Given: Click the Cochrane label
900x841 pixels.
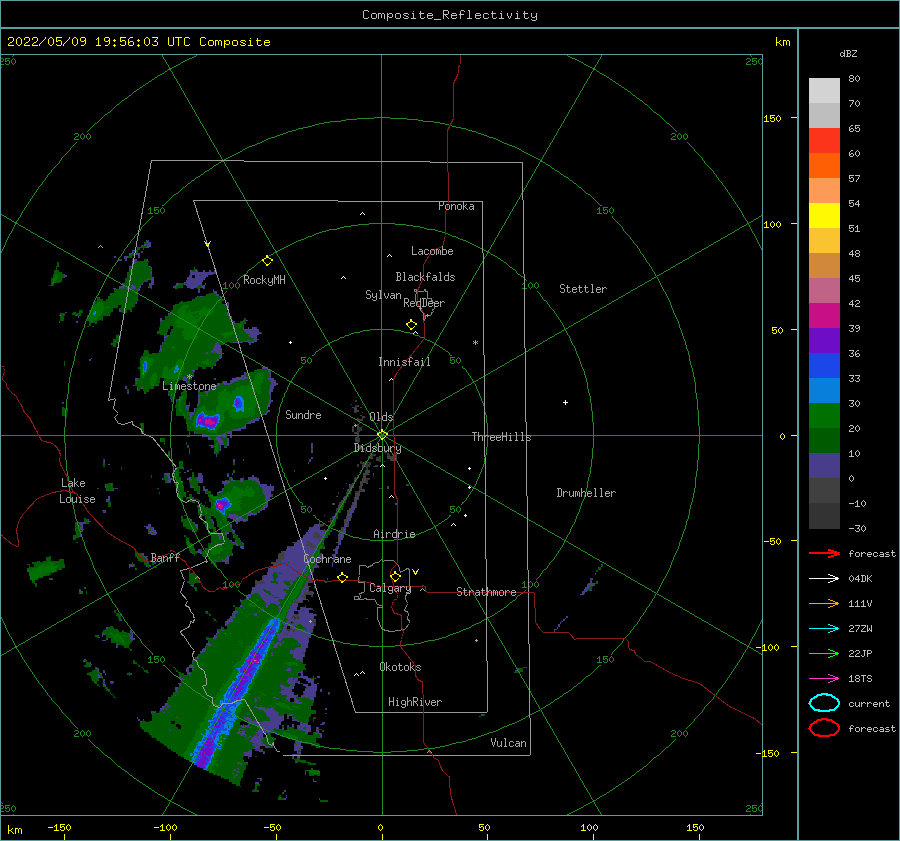Looking at the screenshot, I should click(x=327, y=559).
